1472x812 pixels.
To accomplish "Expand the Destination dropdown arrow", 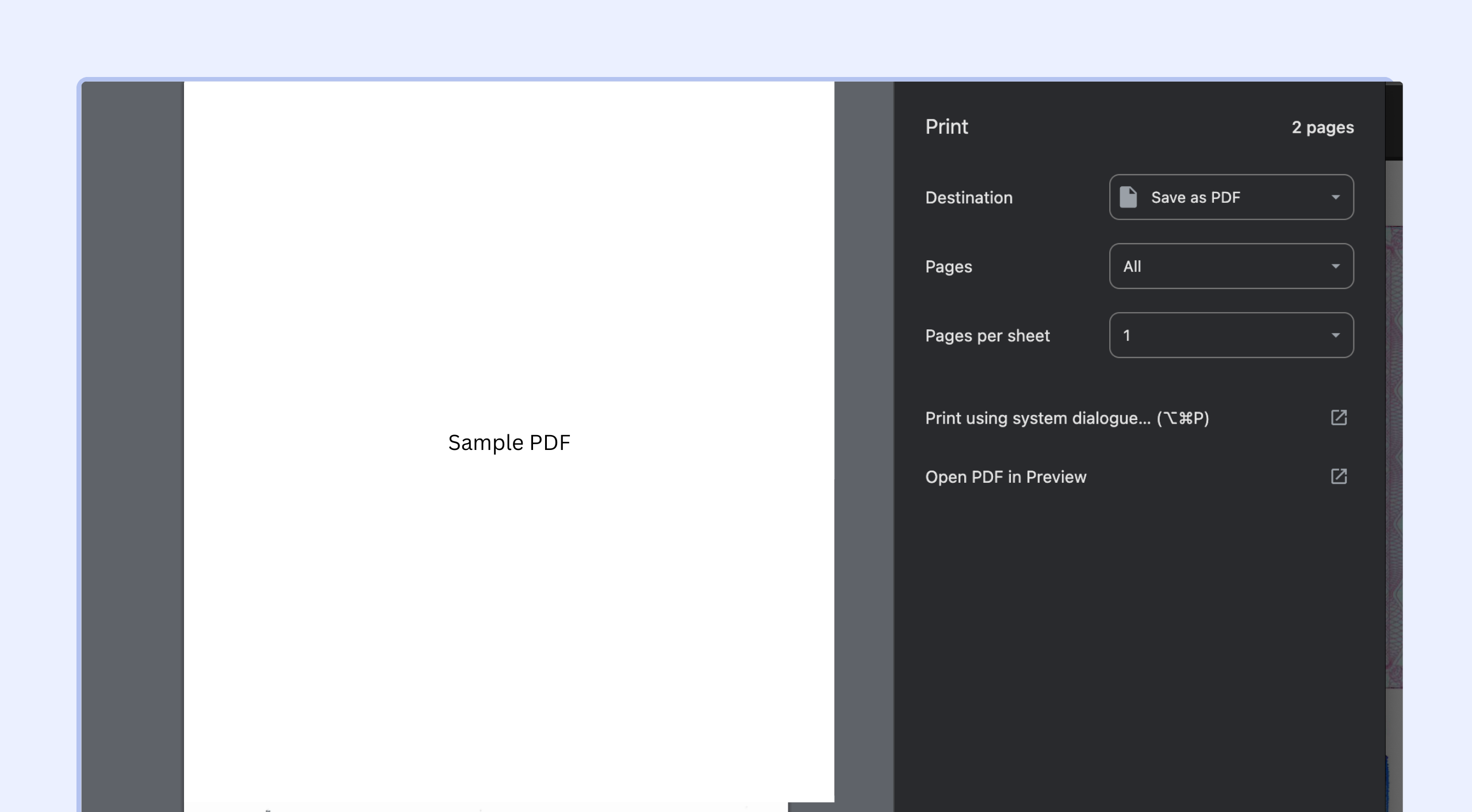I will [x=1335, y=197].
